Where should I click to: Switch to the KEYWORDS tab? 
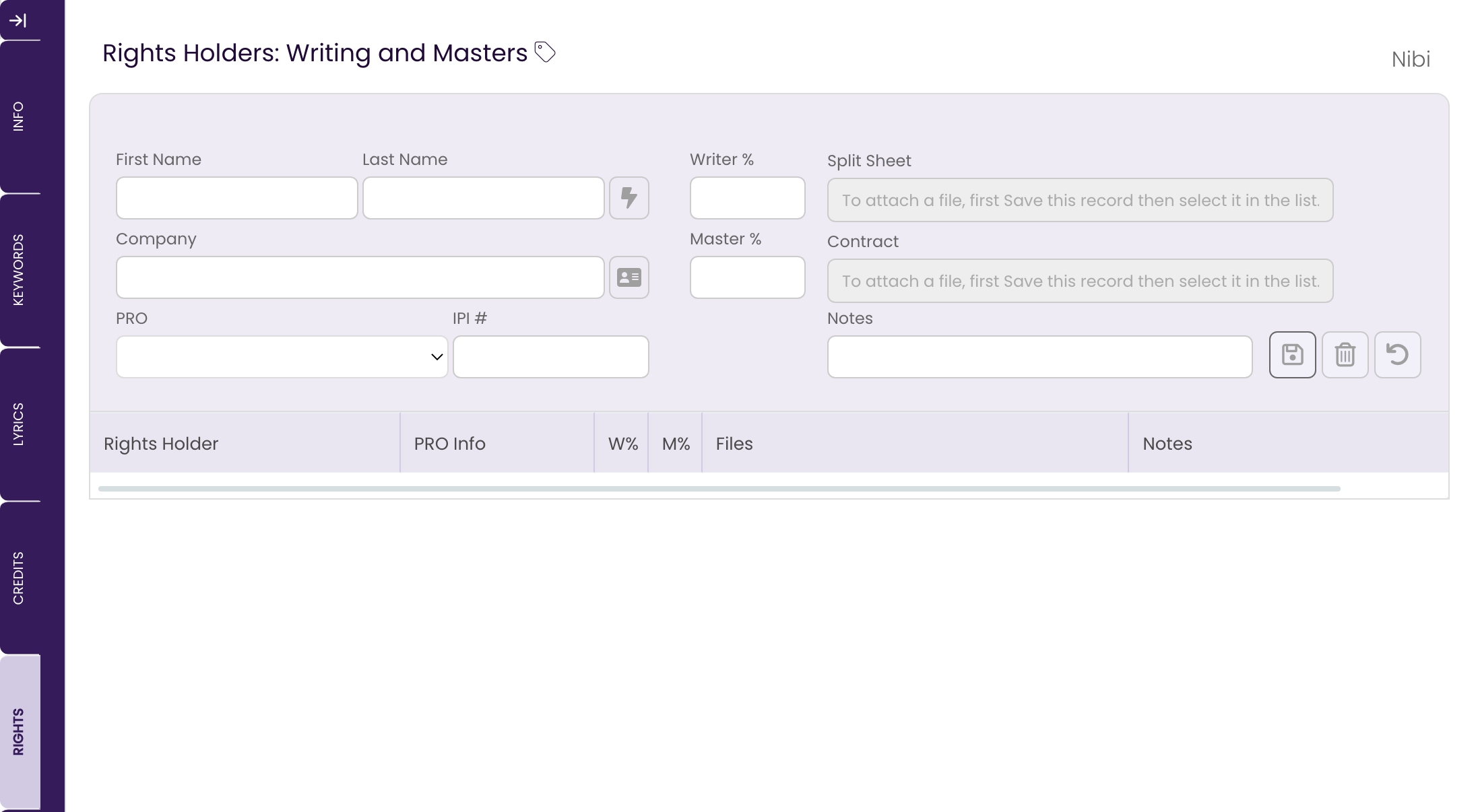[x=19, y=270]
